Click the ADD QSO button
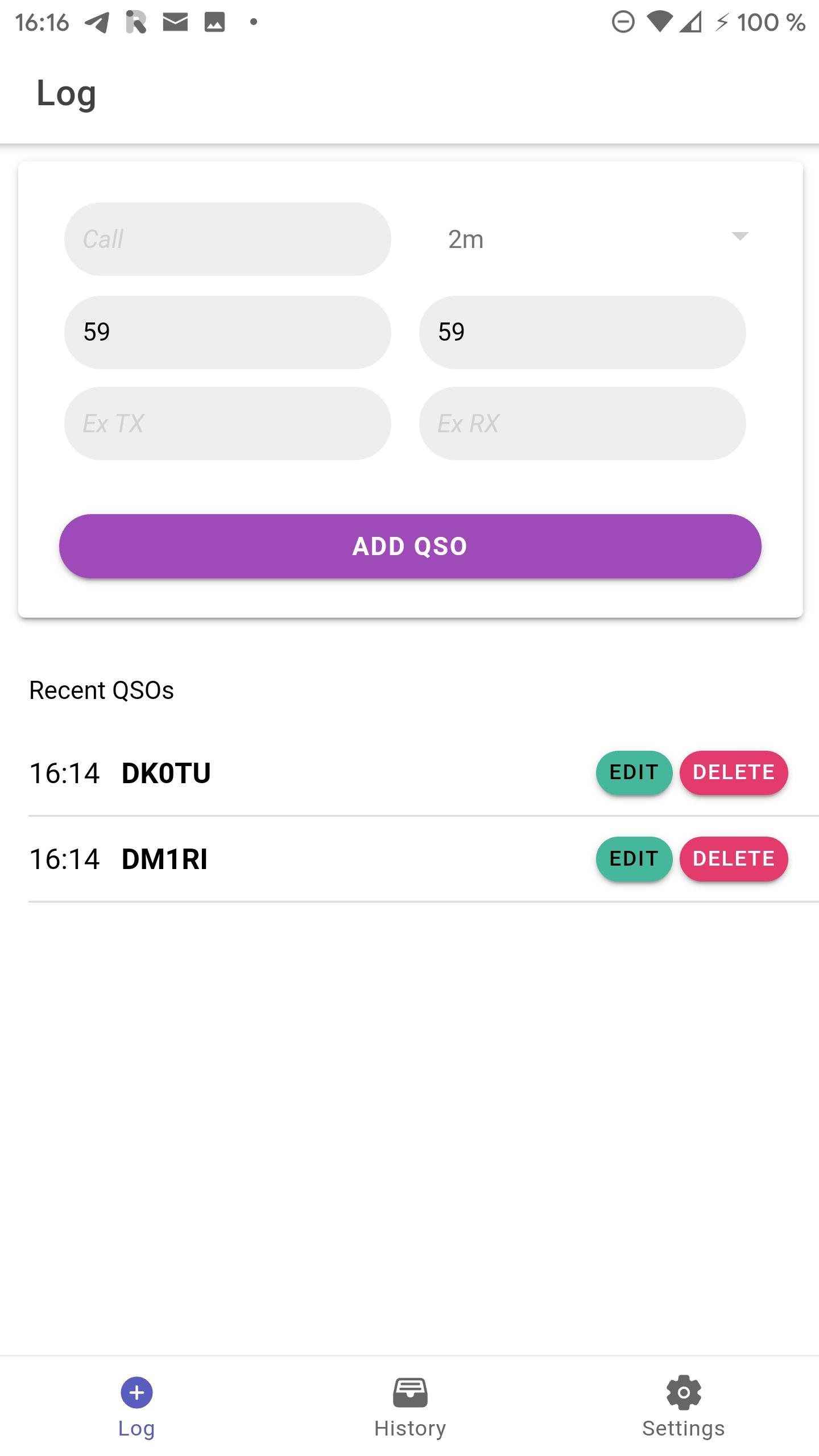This screenshot has width=819, height=1456. pos(409,546)
